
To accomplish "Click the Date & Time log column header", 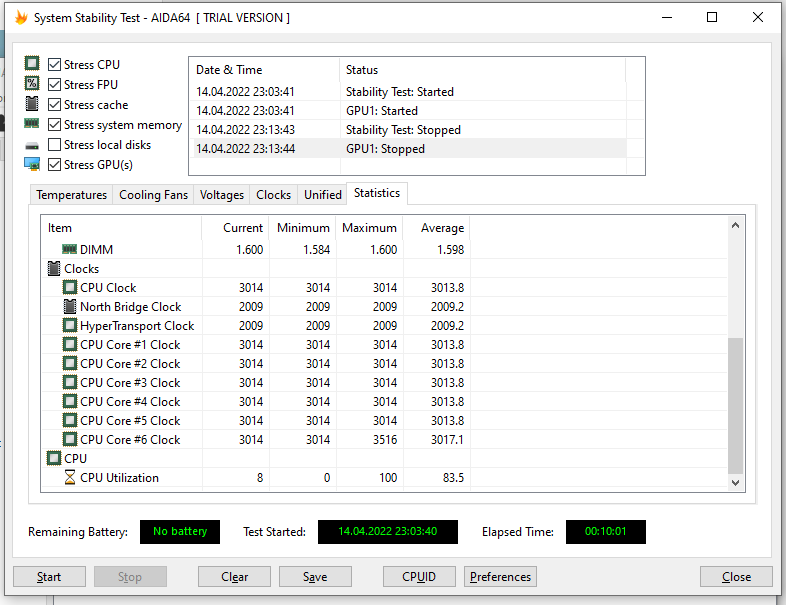I will click(x=265, y=70).
